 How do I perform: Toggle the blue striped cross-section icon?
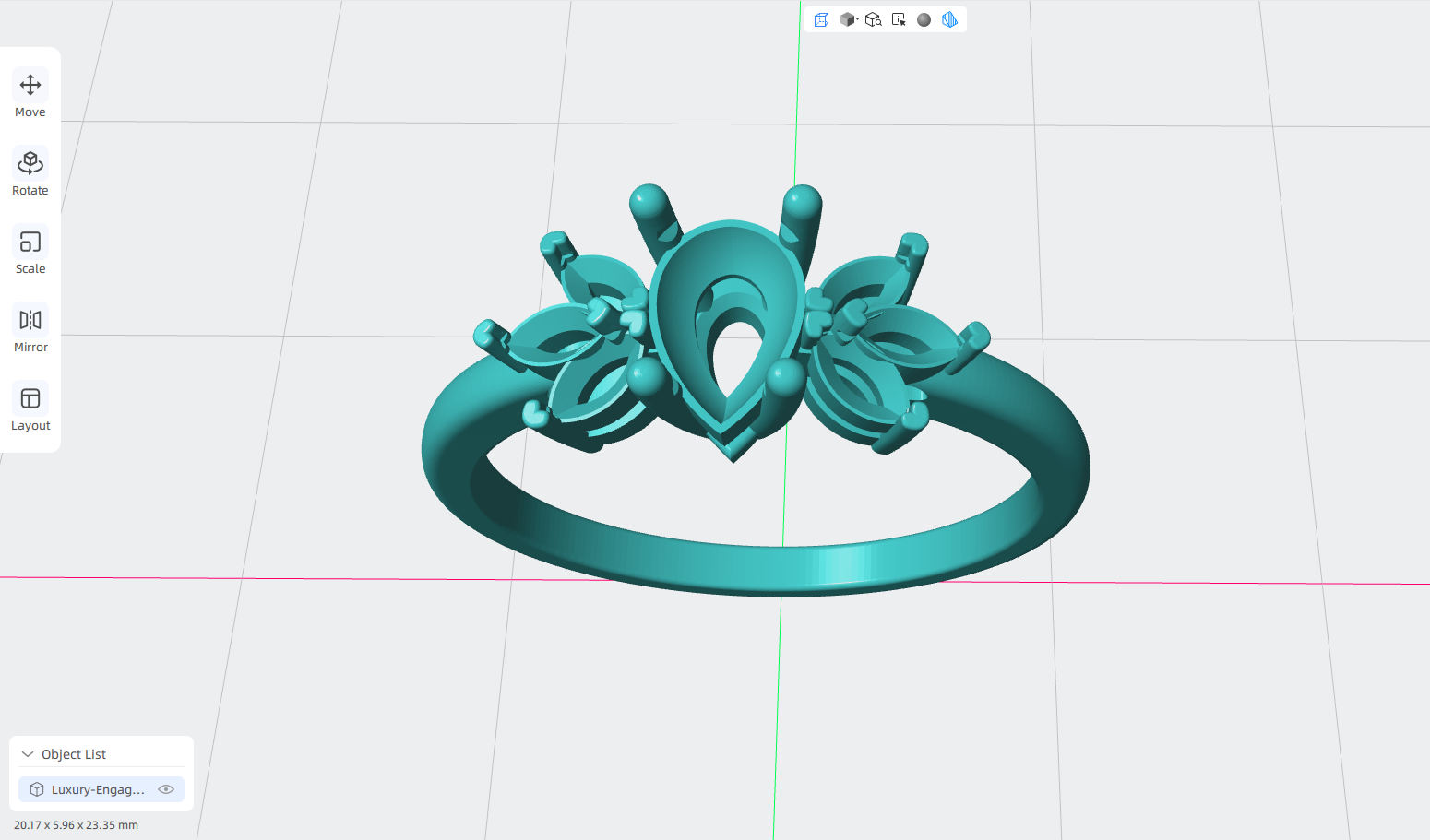949,19
